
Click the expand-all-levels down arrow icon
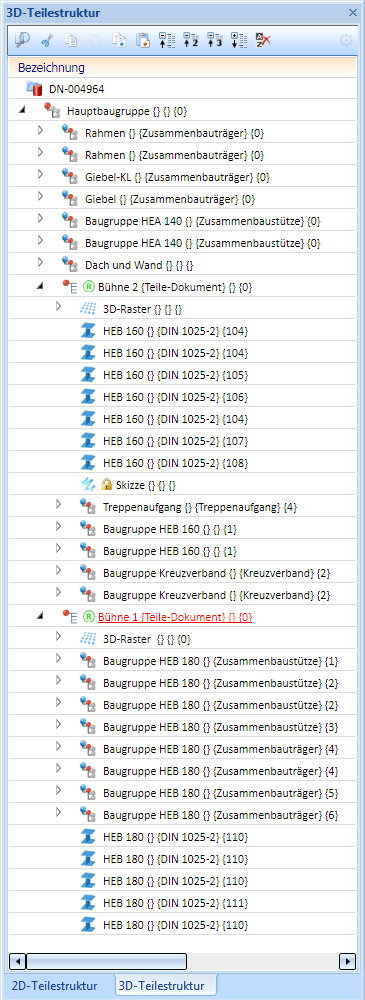click(x=238, y=41)
